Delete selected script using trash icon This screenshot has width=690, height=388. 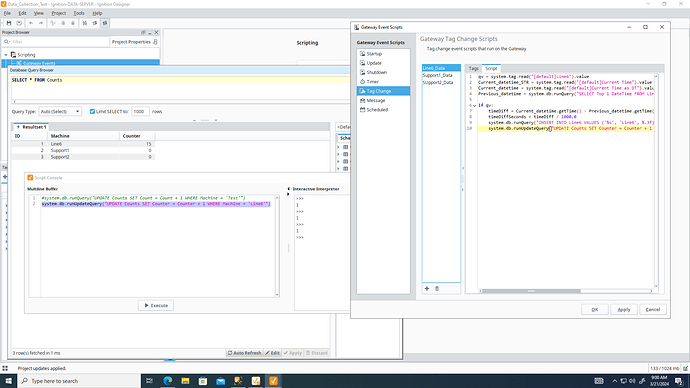pos(437,289)
